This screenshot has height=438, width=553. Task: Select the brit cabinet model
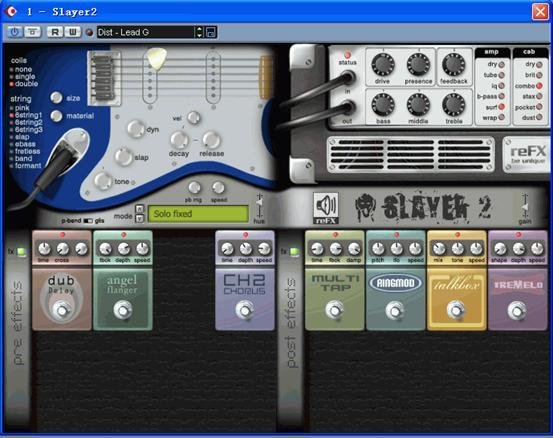tap(534, 75)
